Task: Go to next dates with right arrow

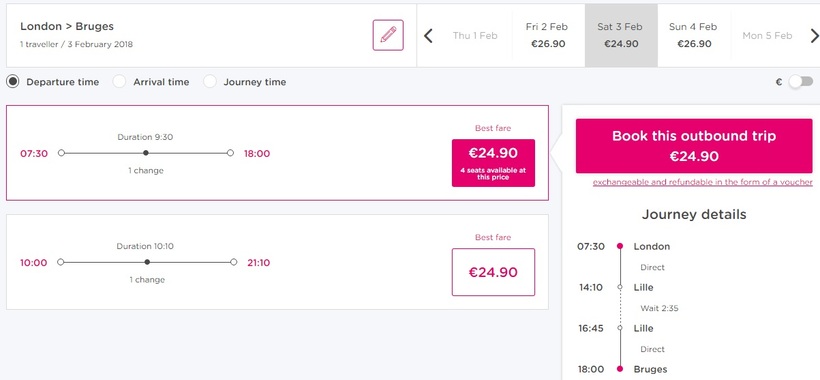Action: tap(814, 36)
